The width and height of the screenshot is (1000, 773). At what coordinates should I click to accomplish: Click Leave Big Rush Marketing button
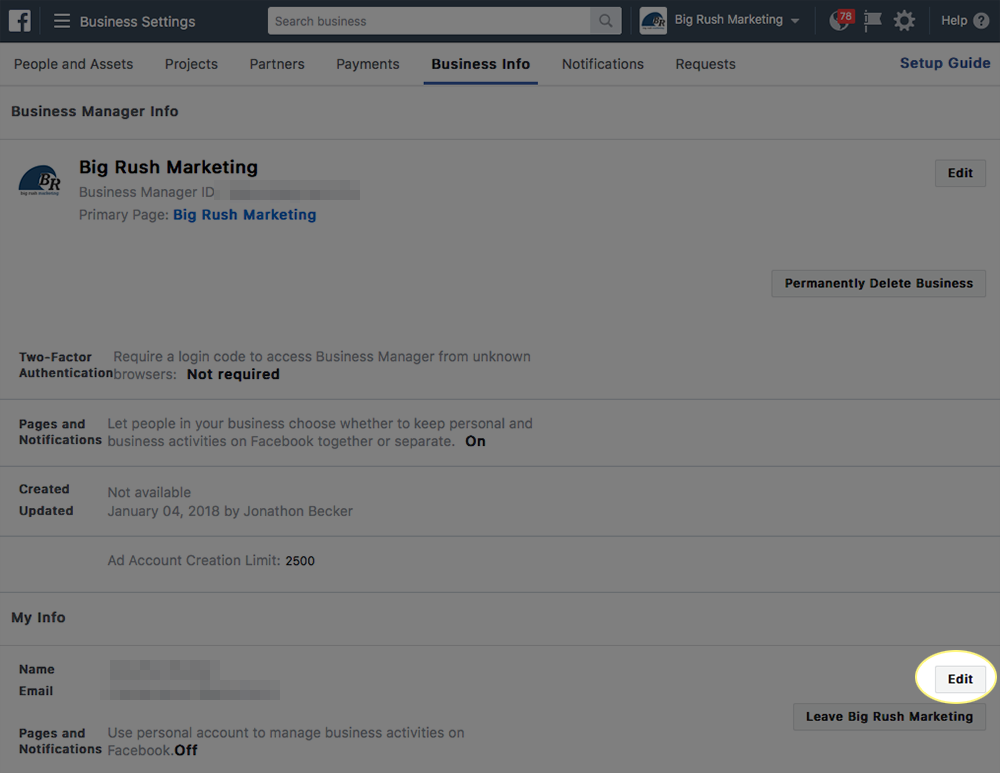889,716
